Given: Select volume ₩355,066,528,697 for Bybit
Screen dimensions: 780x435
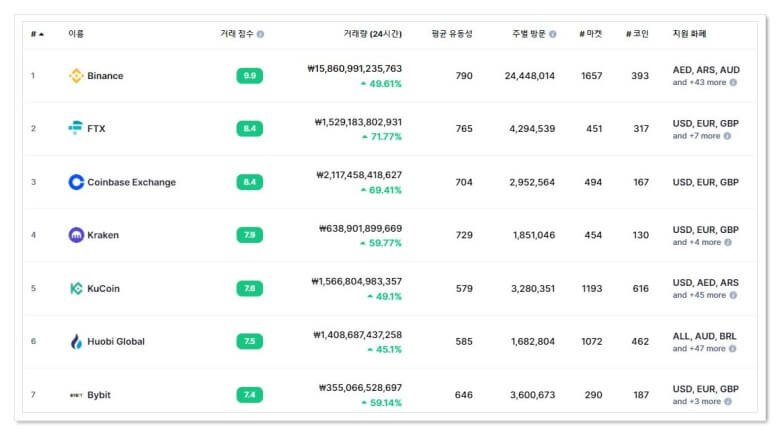Looking at the screenshot, I should point(361,388).
